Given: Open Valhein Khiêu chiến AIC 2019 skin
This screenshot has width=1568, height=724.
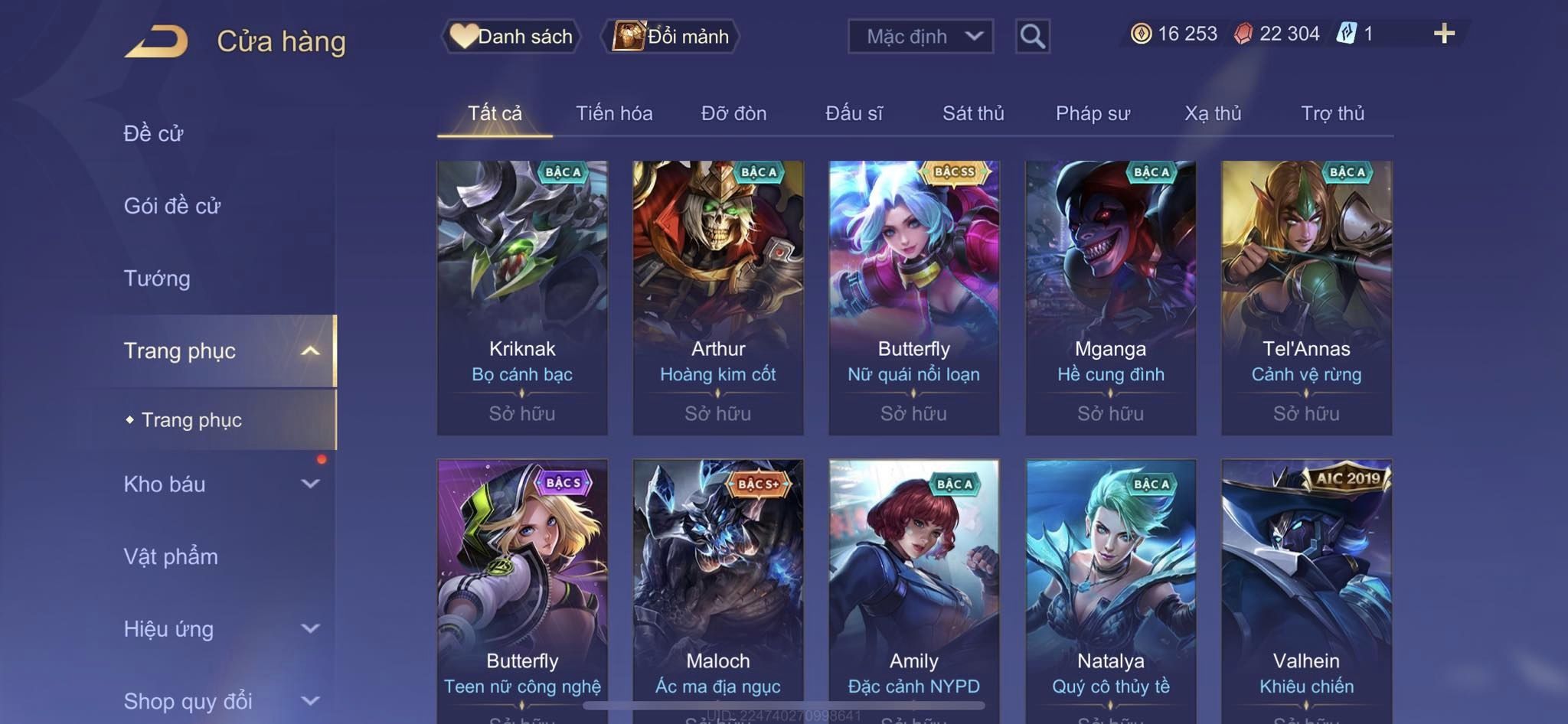Looking at the screenshot, I should tap(1307, 591).
